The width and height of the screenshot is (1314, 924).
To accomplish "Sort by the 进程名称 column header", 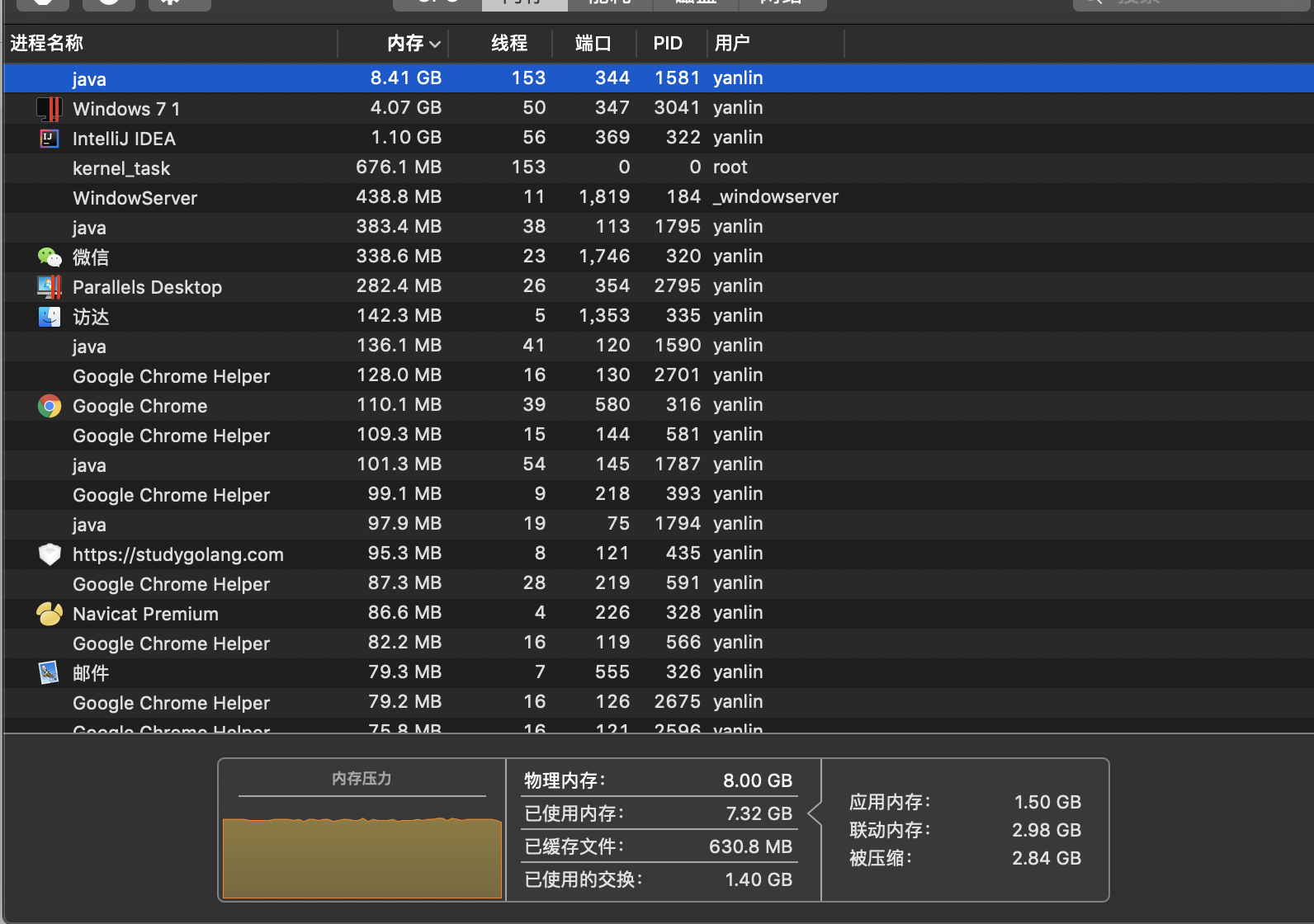I will click(47, 43).
